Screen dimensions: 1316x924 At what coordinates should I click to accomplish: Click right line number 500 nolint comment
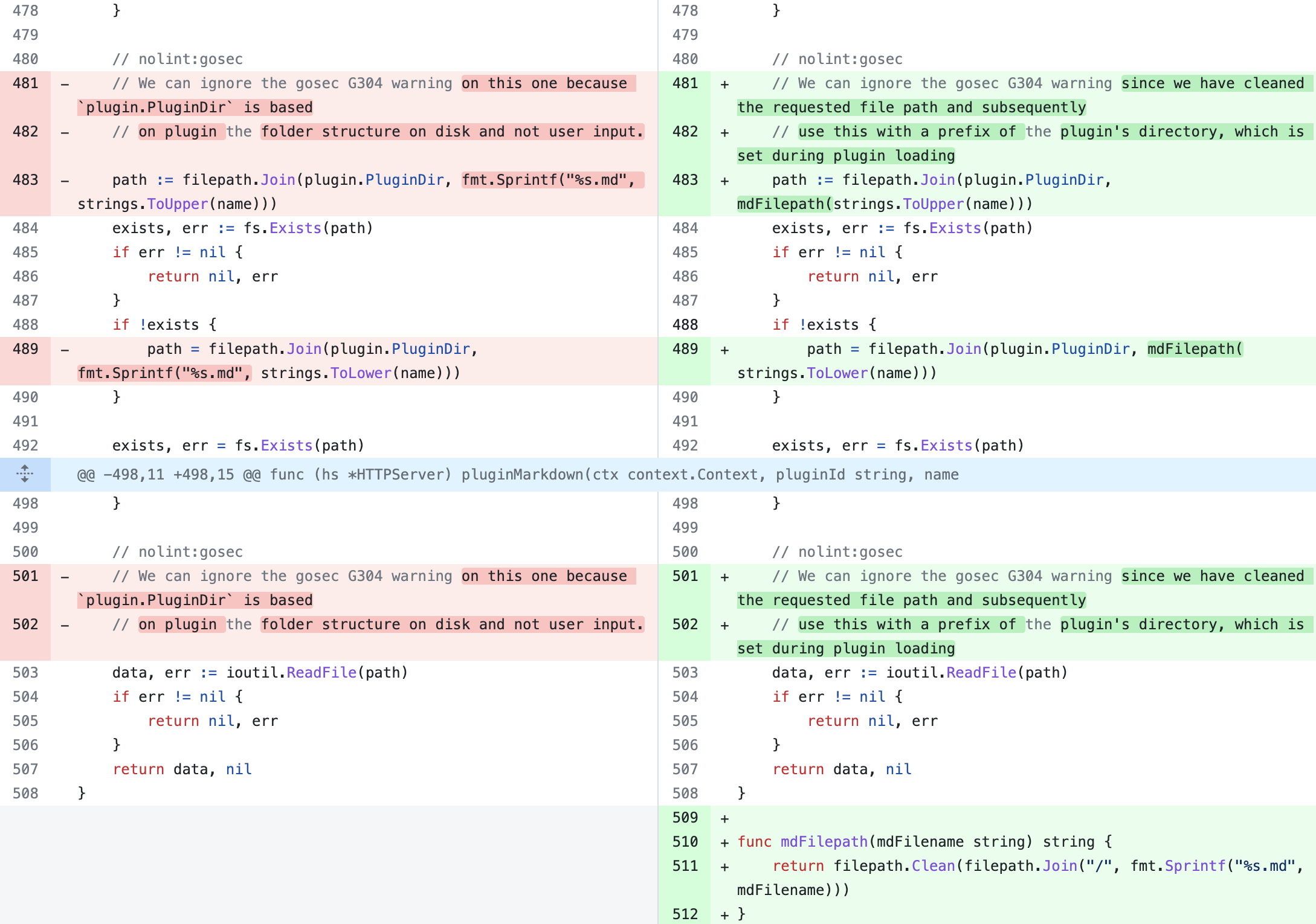pyautogui.click(x=685, y=552)
